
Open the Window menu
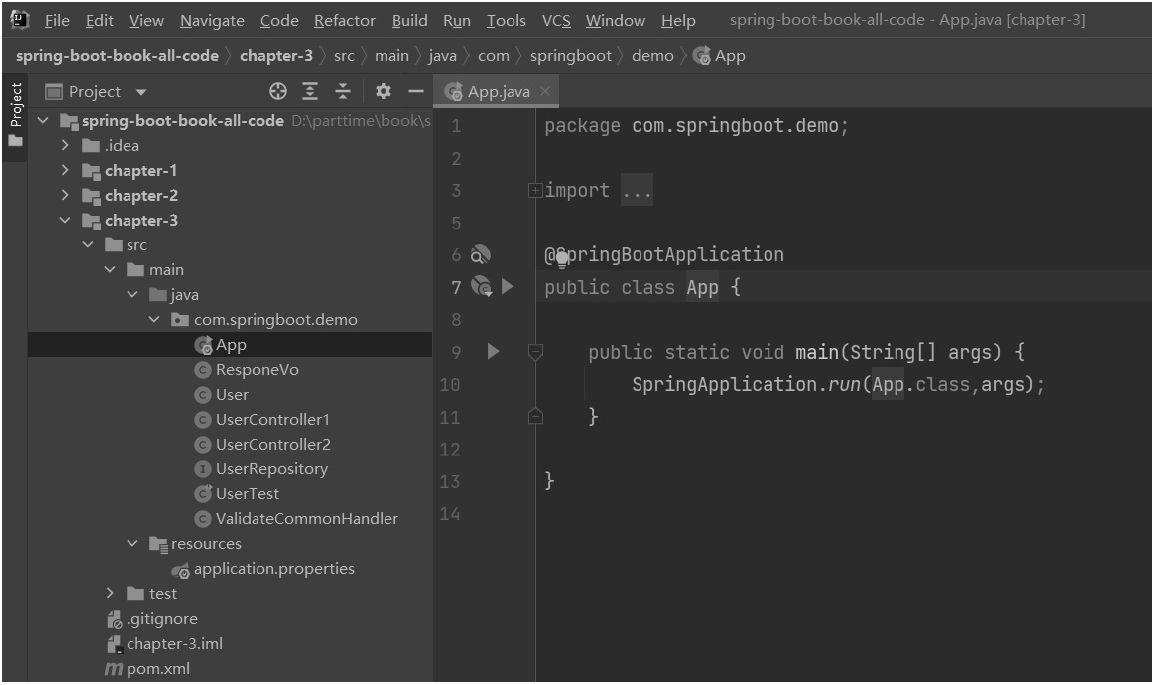(616, 21)
